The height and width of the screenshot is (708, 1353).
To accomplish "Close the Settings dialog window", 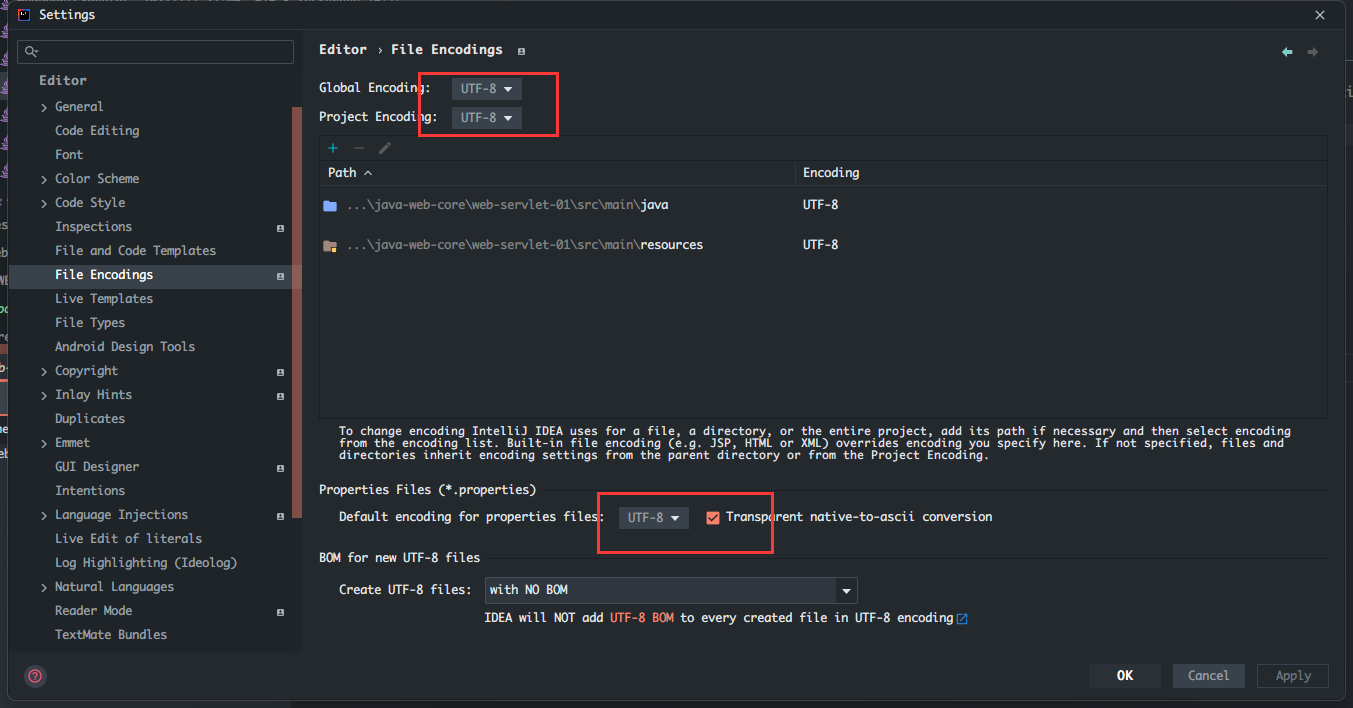I will tap(1320, 15).
